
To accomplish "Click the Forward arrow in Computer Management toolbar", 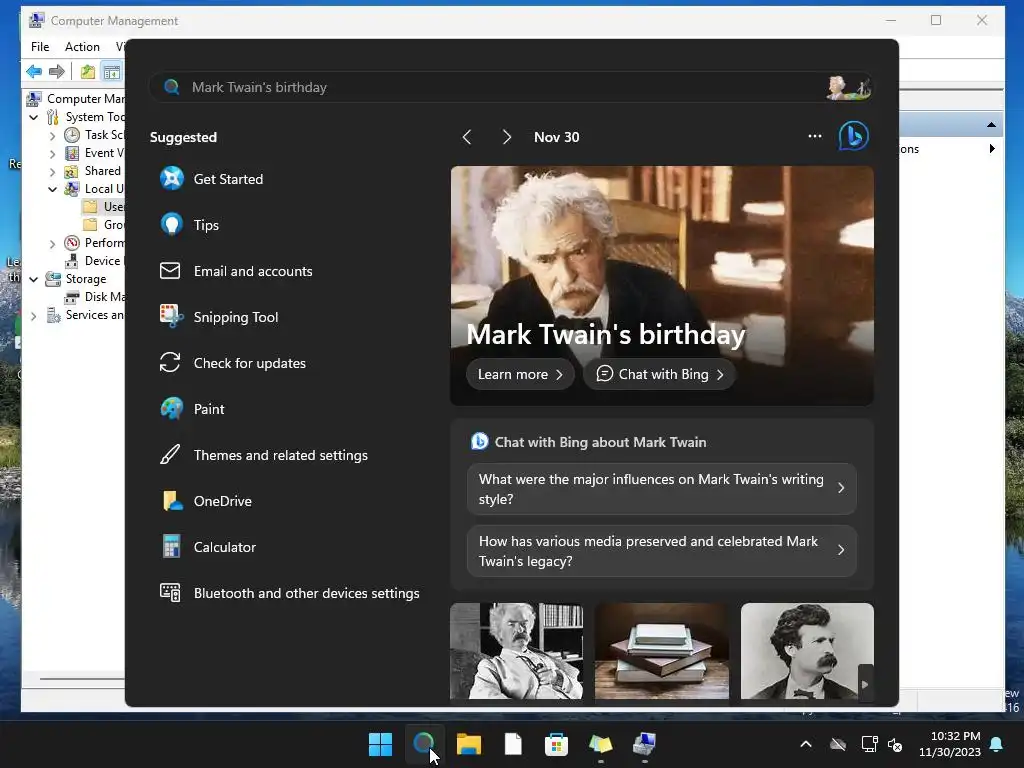I will 57,71.
